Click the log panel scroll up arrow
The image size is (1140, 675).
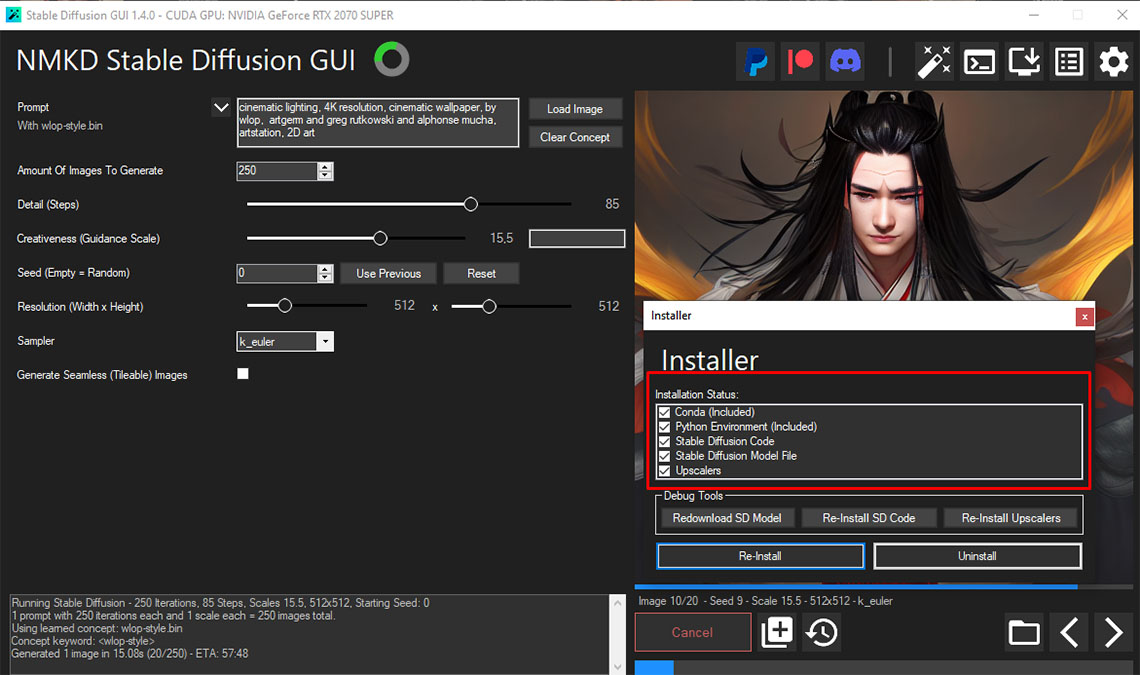click(617, 603)
